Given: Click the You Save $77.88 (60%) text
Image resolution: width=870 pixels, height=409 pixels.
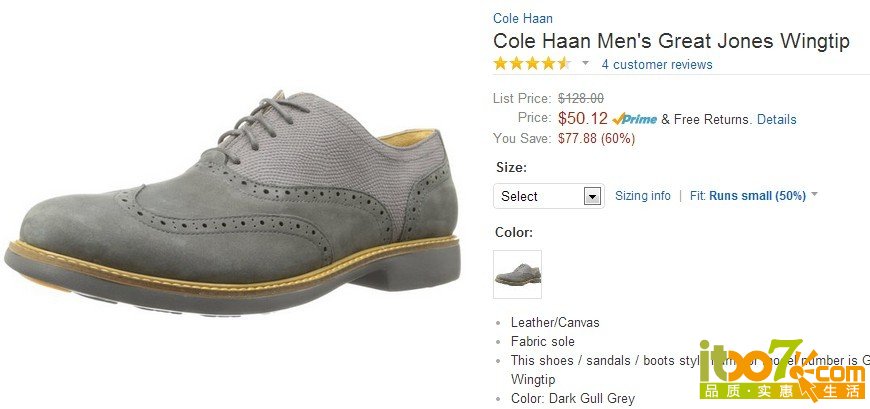Looking at the screenshot, I should click(x=564, y=138).
